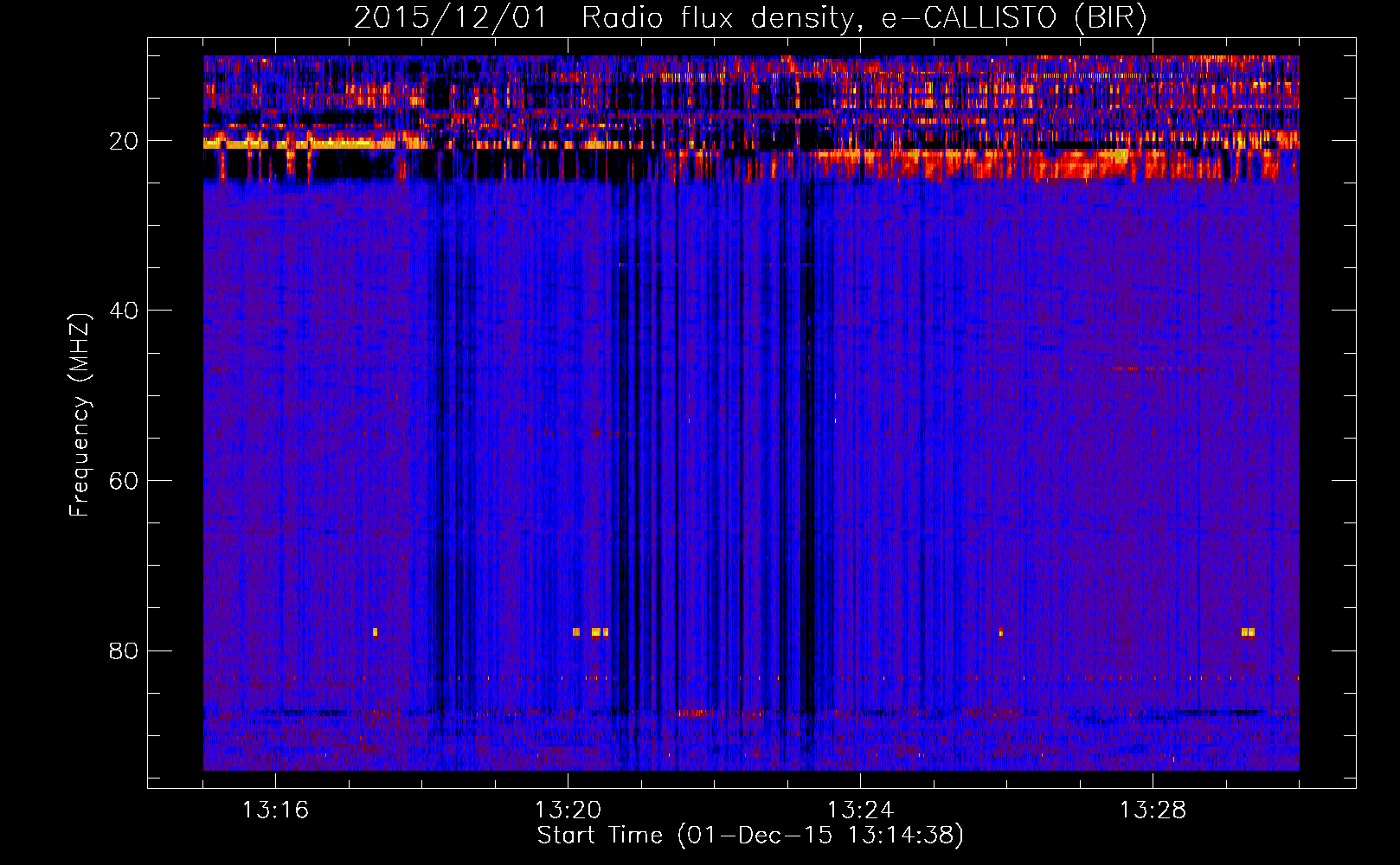Click the 13:16 time tick label

[x=275, y=810]
